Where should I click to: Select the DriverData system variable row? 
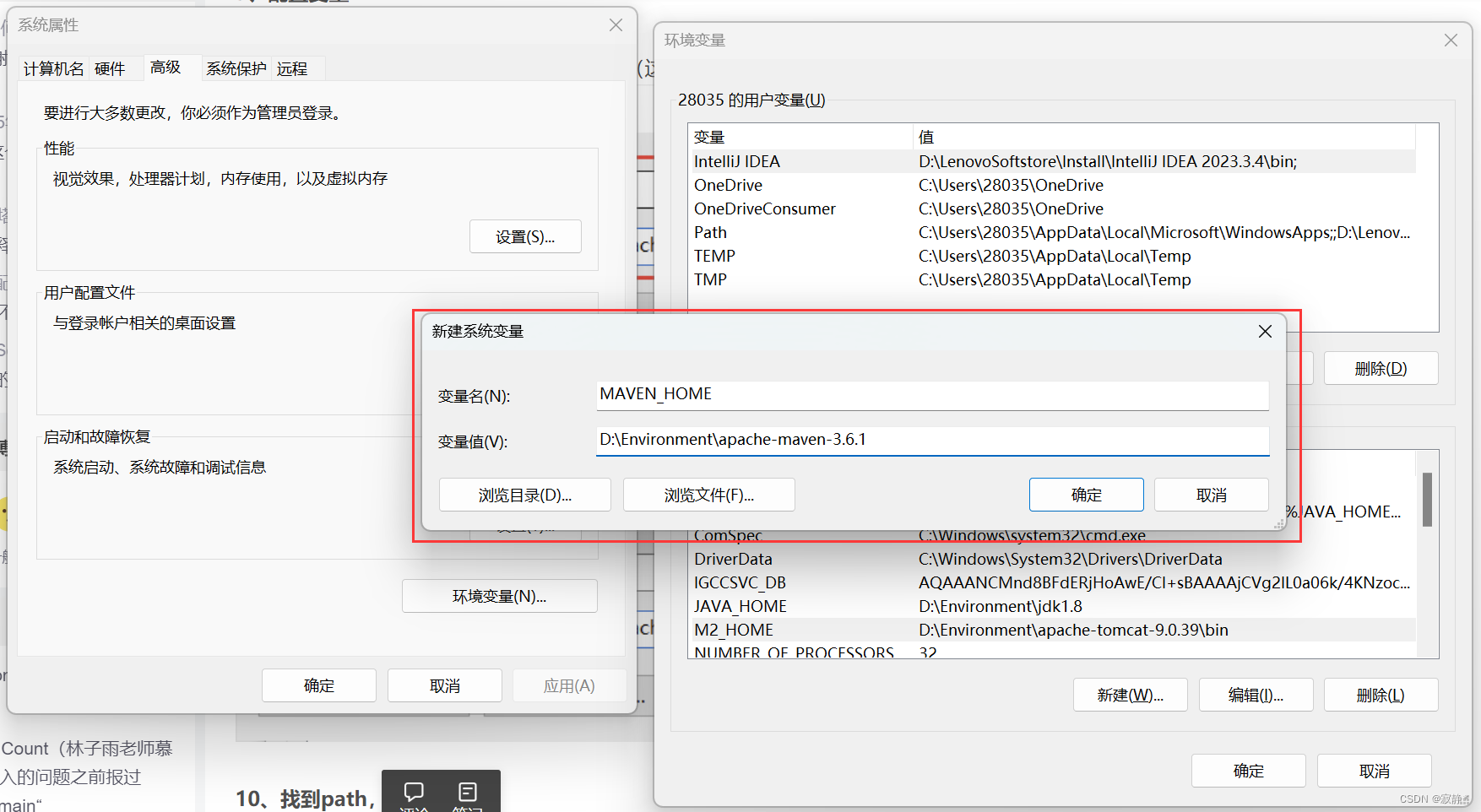pos(1053,559)
